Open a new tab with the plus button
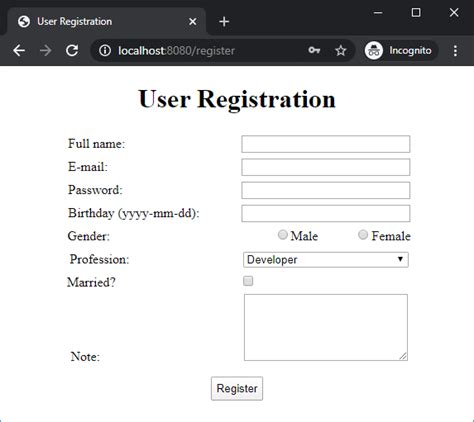This screenshot has width=474, height=422. 224,22
